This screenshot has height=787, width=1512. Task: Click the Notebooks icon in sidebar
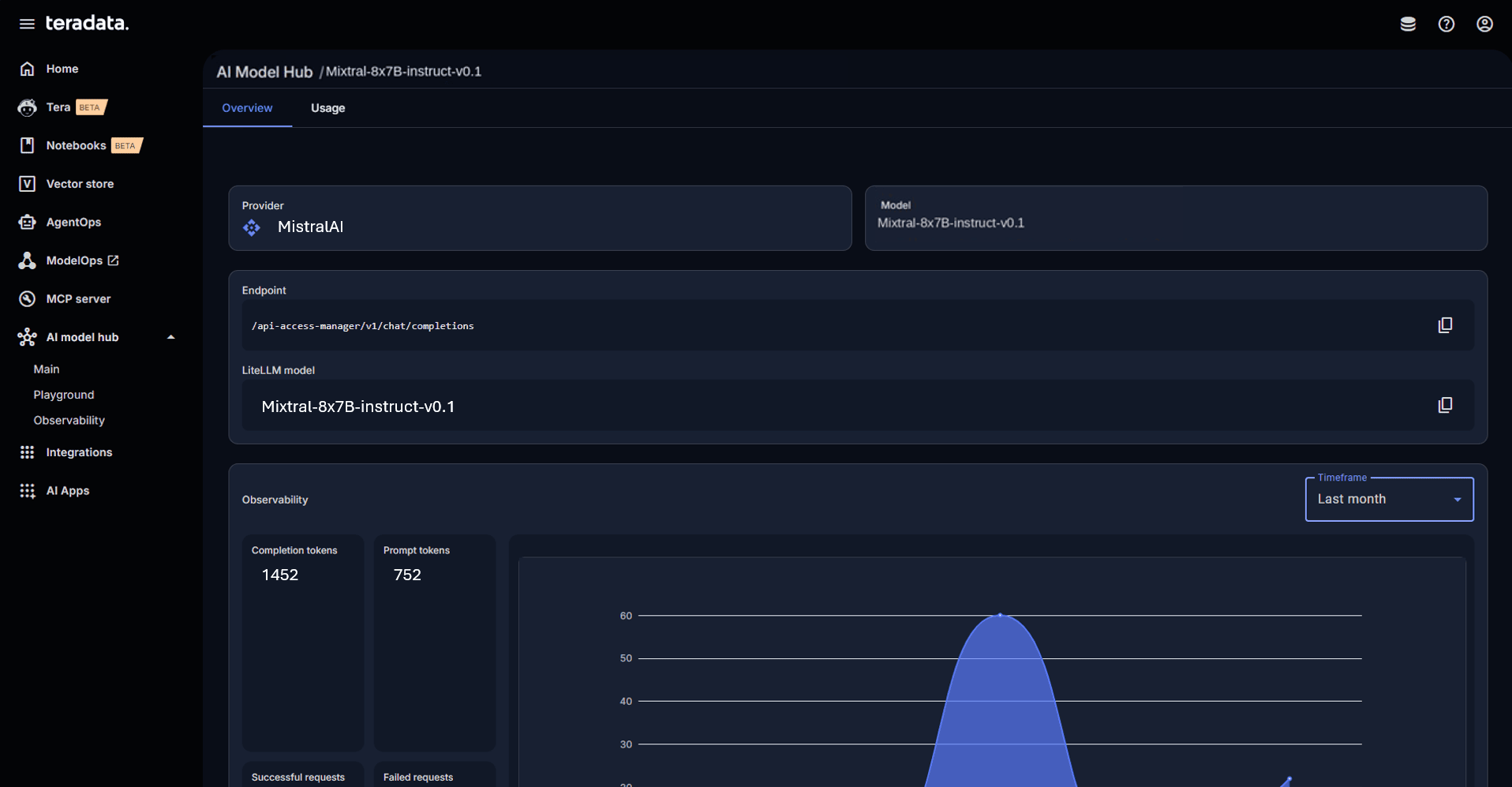pos(28,145)
